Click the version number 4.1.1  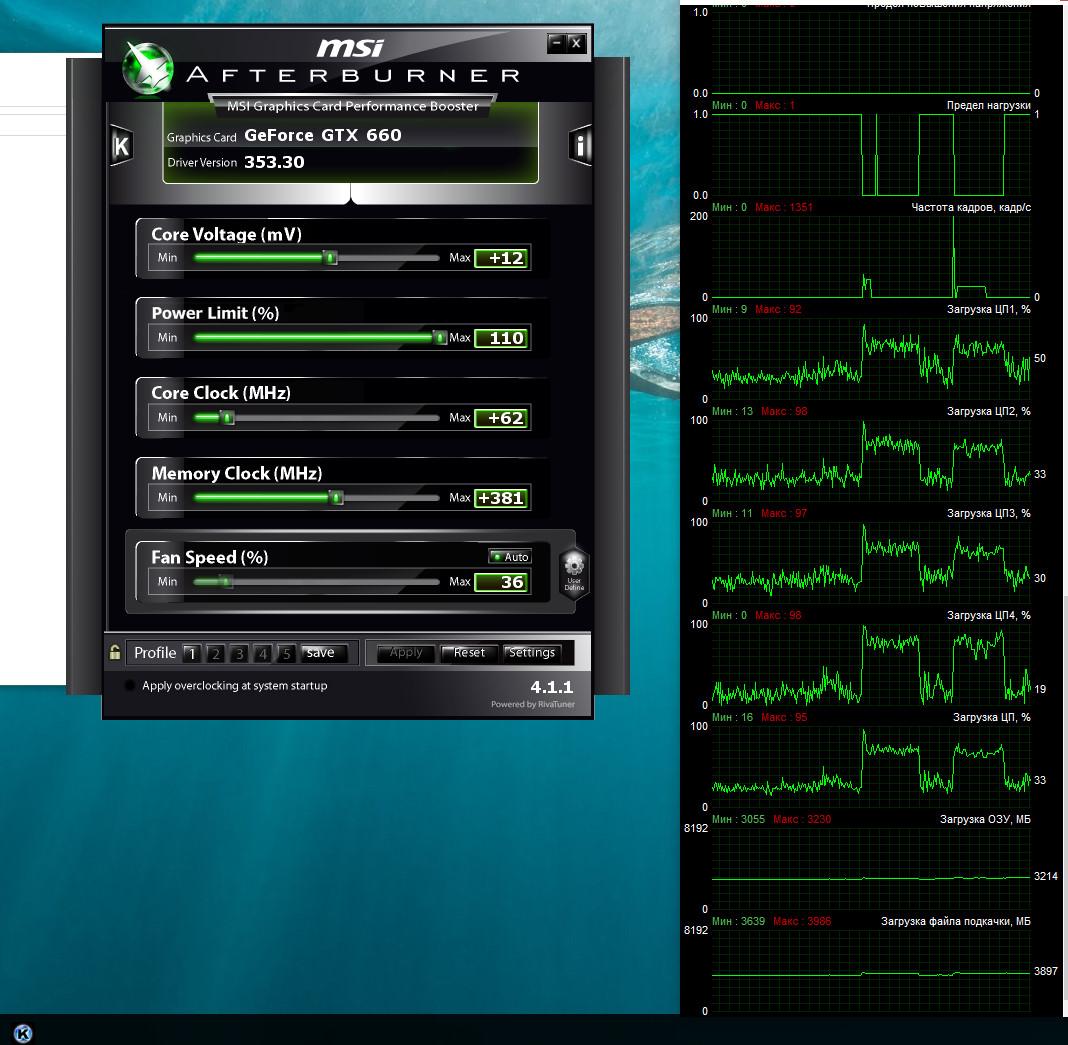click(x=552, y=687)
